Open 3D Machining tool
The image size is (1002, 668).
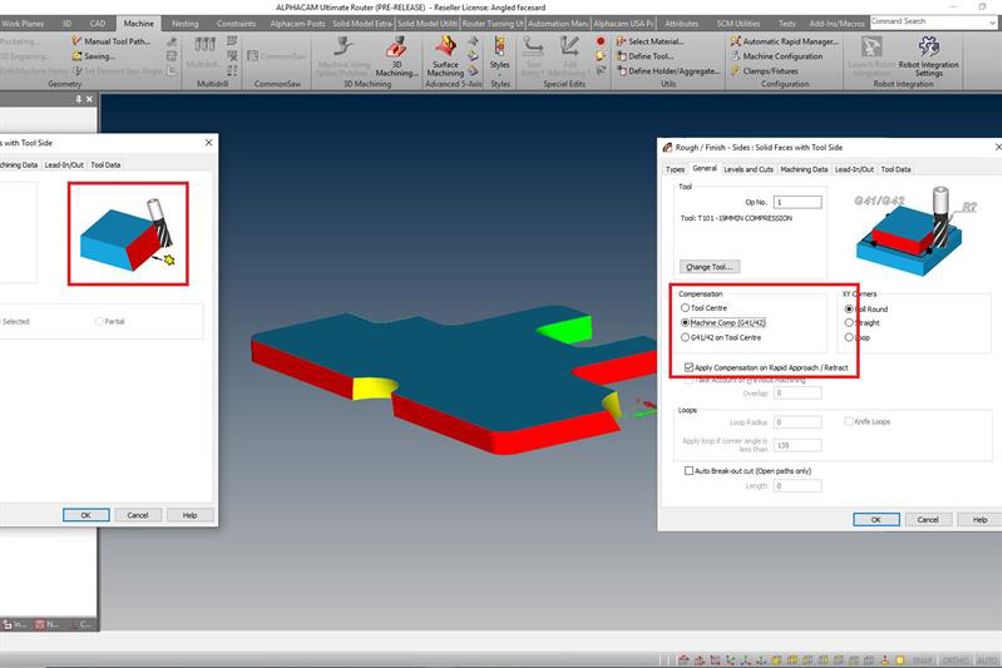pos(397,55)
